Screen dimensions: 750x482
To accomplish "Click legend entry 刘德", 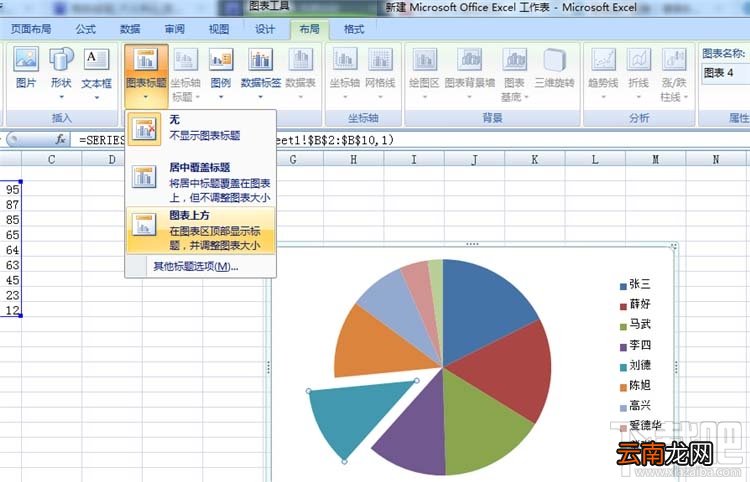I will (635, 365).
